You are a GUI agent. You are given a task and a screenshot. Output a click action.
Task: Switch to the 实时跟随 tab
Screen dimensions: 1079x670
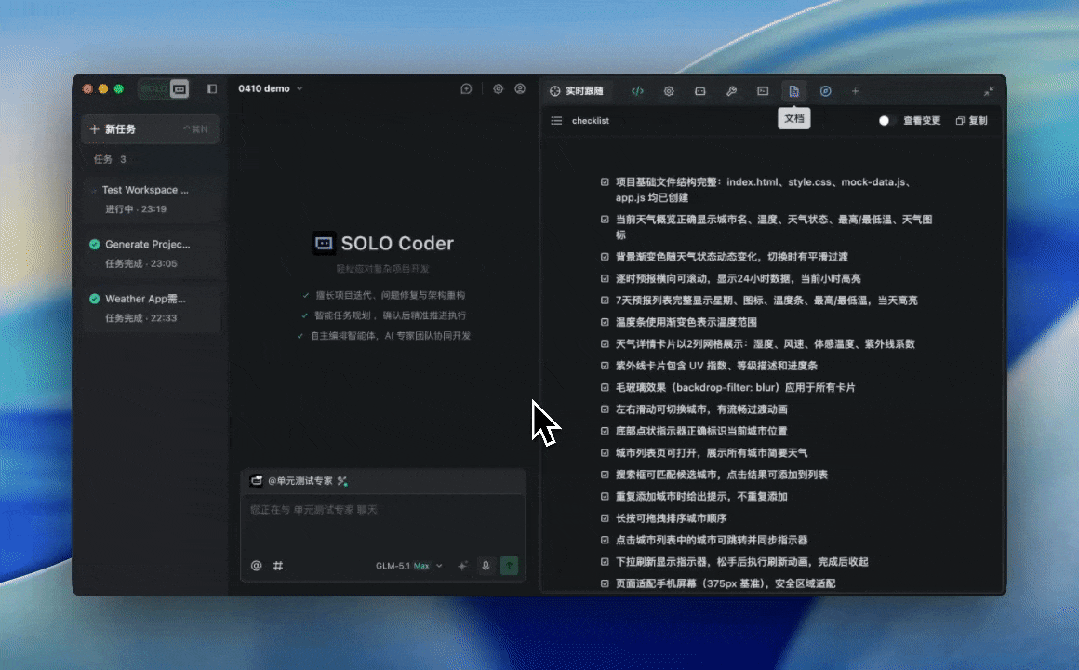(576, 91)
